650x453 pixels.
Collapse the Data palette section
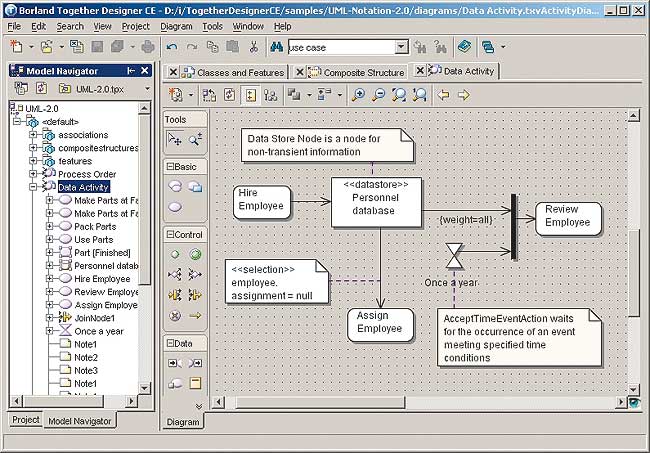tap(171, 343)
